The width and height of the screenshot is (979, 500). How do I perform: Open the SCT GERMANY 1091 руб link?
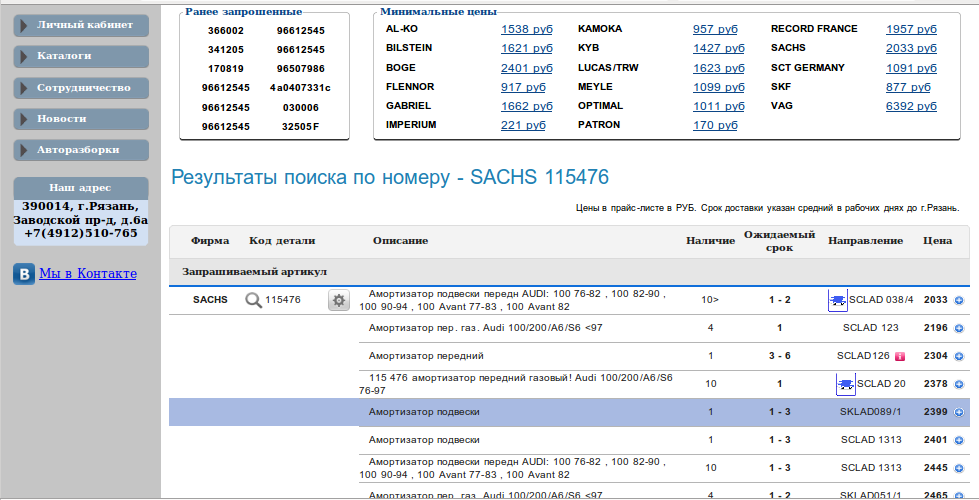tap(911, 68)
